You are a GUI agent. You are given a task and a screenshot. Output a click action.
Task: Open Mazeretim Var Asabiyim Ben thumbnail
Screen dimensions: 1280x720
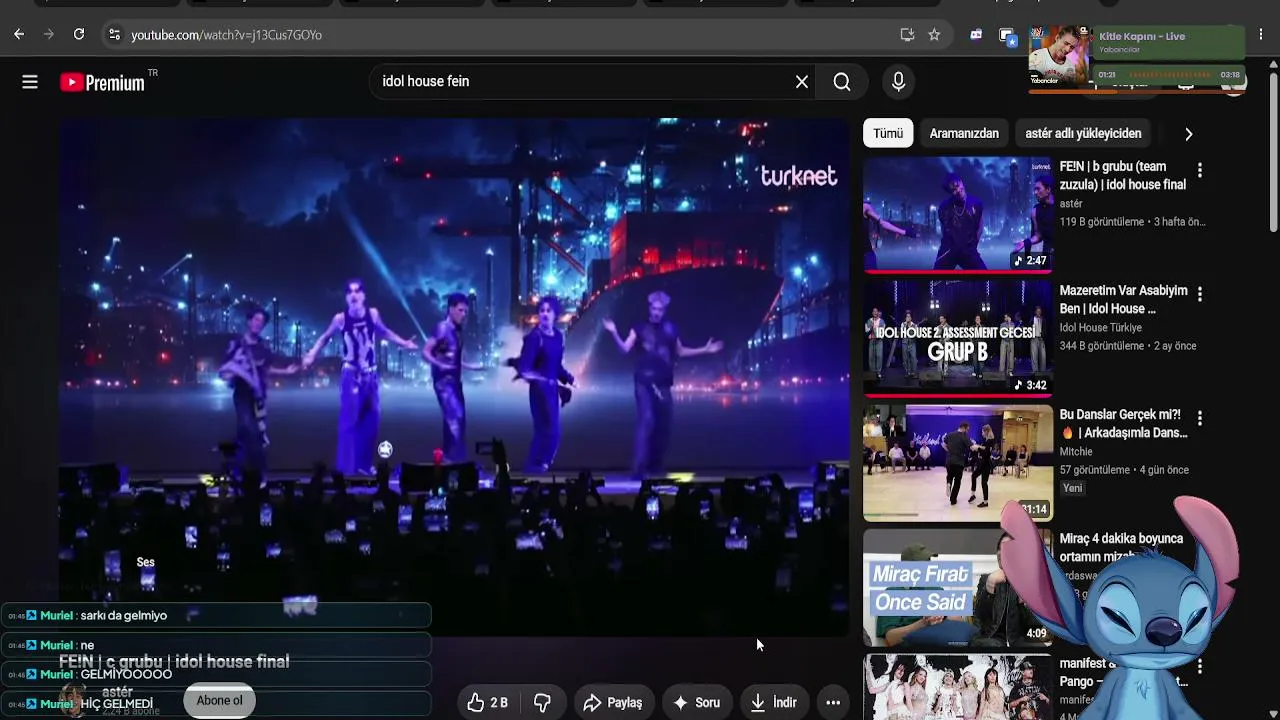[x=958, y=338]
